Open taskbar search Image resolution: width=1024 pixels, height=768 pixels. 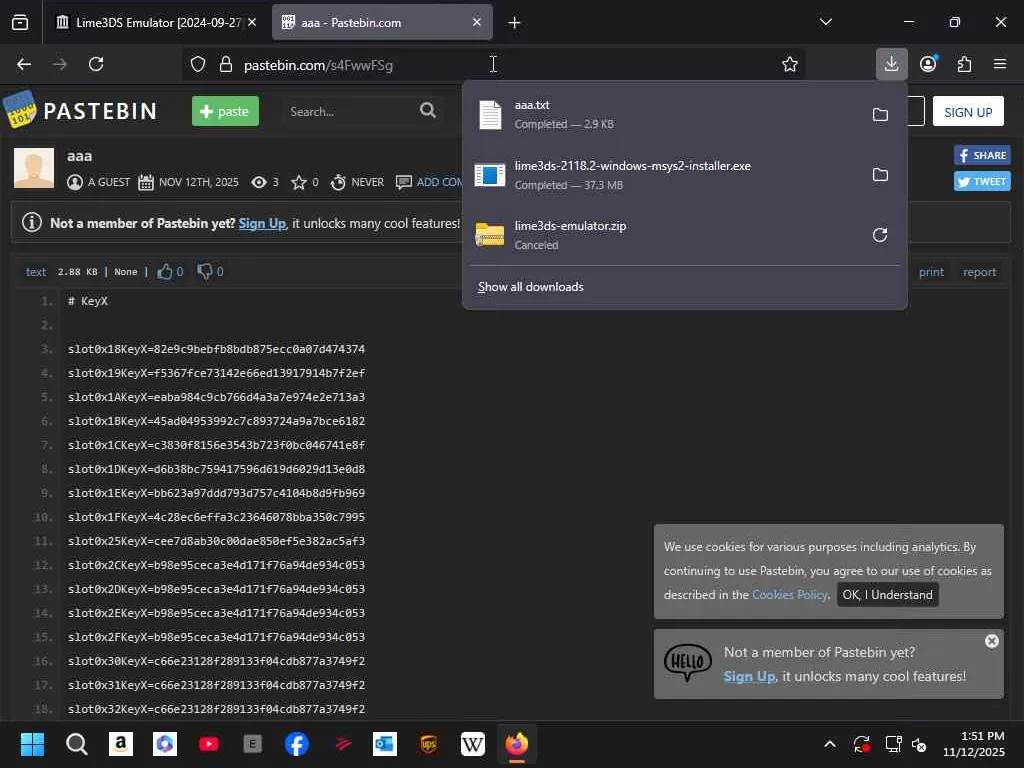[x=76, y=744]
